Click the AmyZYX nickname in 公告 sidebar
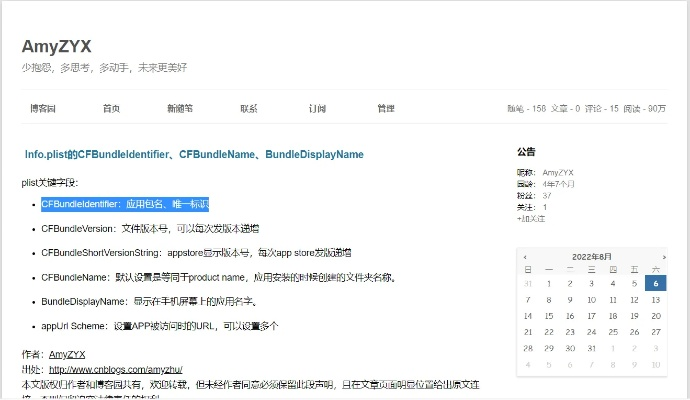The image size is (690, 400). [557, 173]
